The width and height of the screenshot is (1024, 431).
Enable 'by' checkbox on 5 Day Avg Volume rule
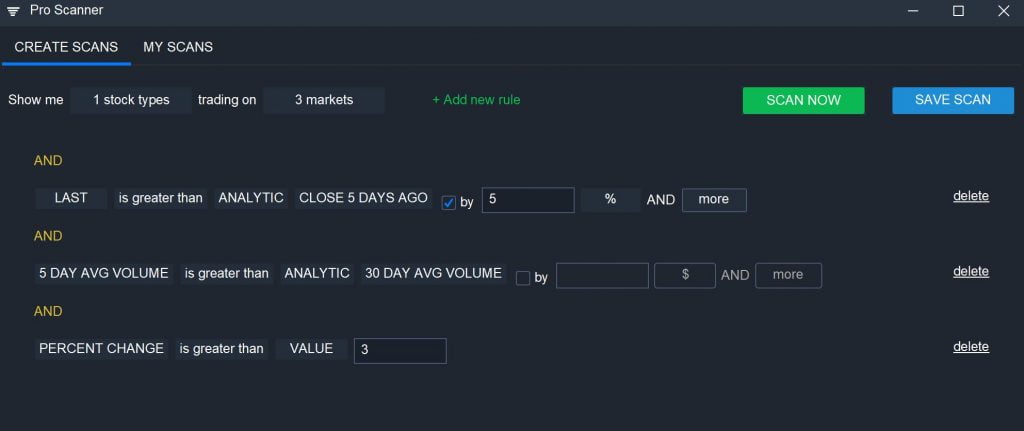(x=523, y=278)
